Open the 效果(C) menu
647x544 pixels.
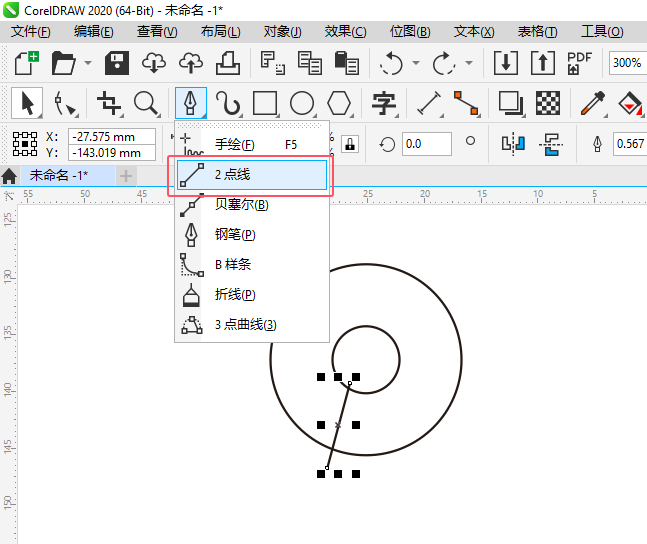pos(345,32)
